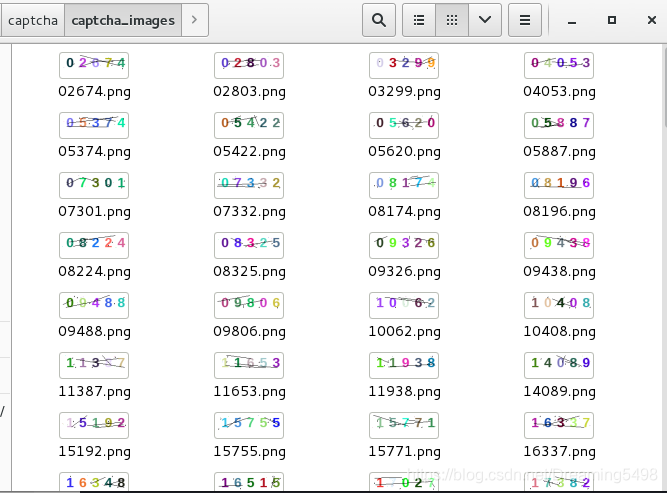The width and height of the screenshot is (667, 493).
Task: Select the 05374.png thumbnail
Action: (x=94, y=125)
